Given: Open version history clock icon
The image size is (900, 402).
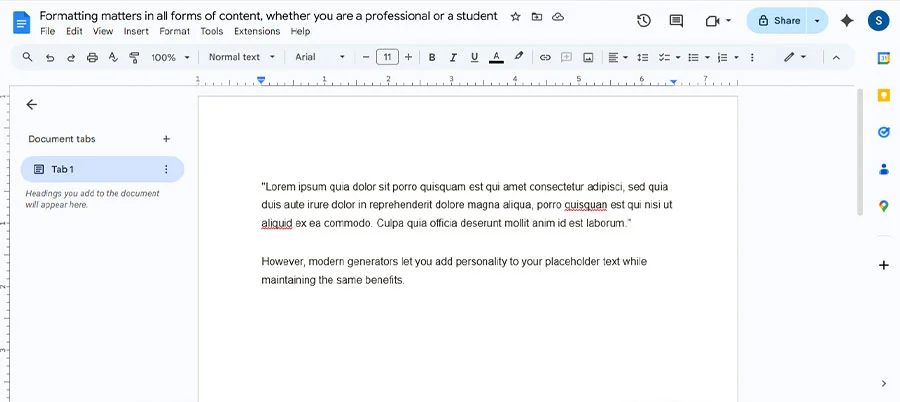Looking at the screenshot, I should (643, 21).
